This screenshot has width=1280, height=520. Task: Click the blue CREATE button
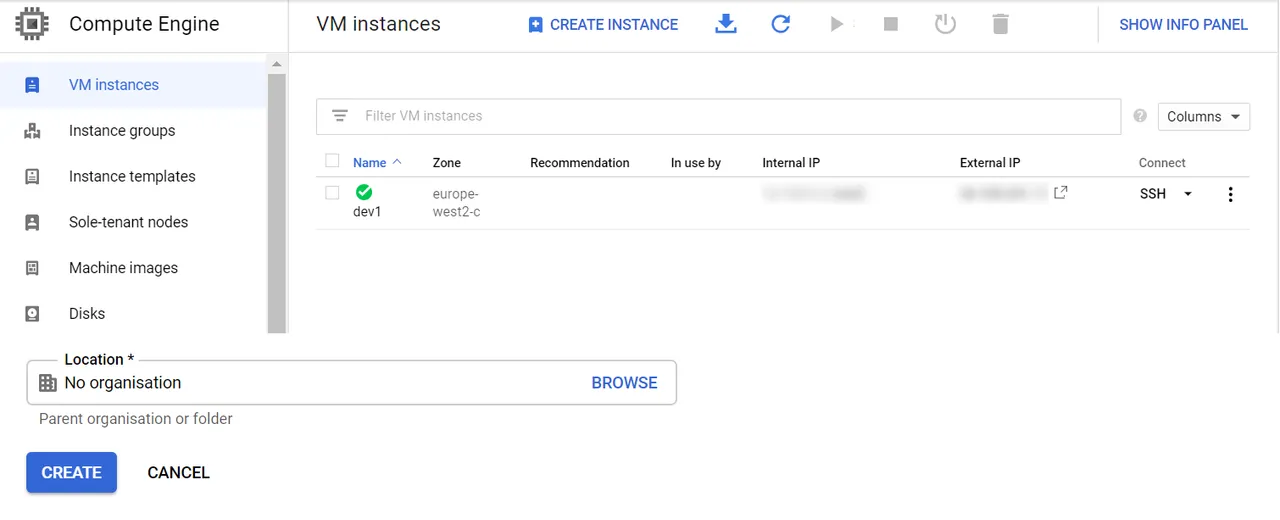(71, 473)
